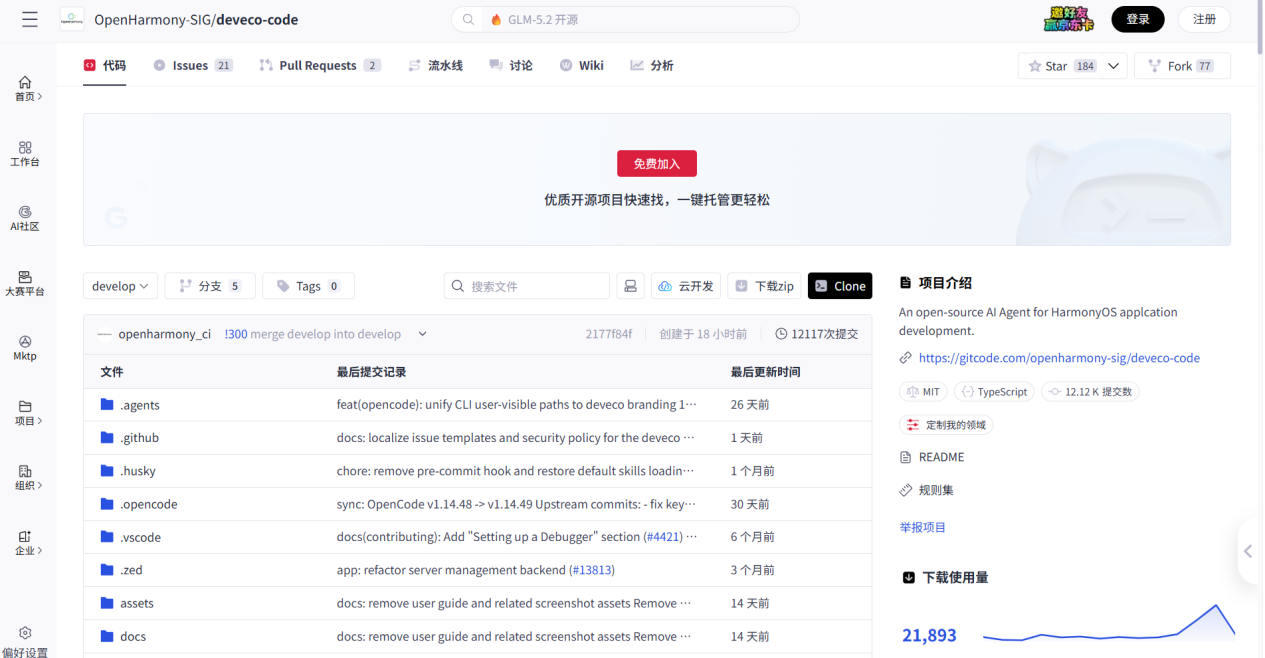This screenshot has height=658, width=1265.
Task: Open 企业 sidebar icon
Action: pos(25,536)
